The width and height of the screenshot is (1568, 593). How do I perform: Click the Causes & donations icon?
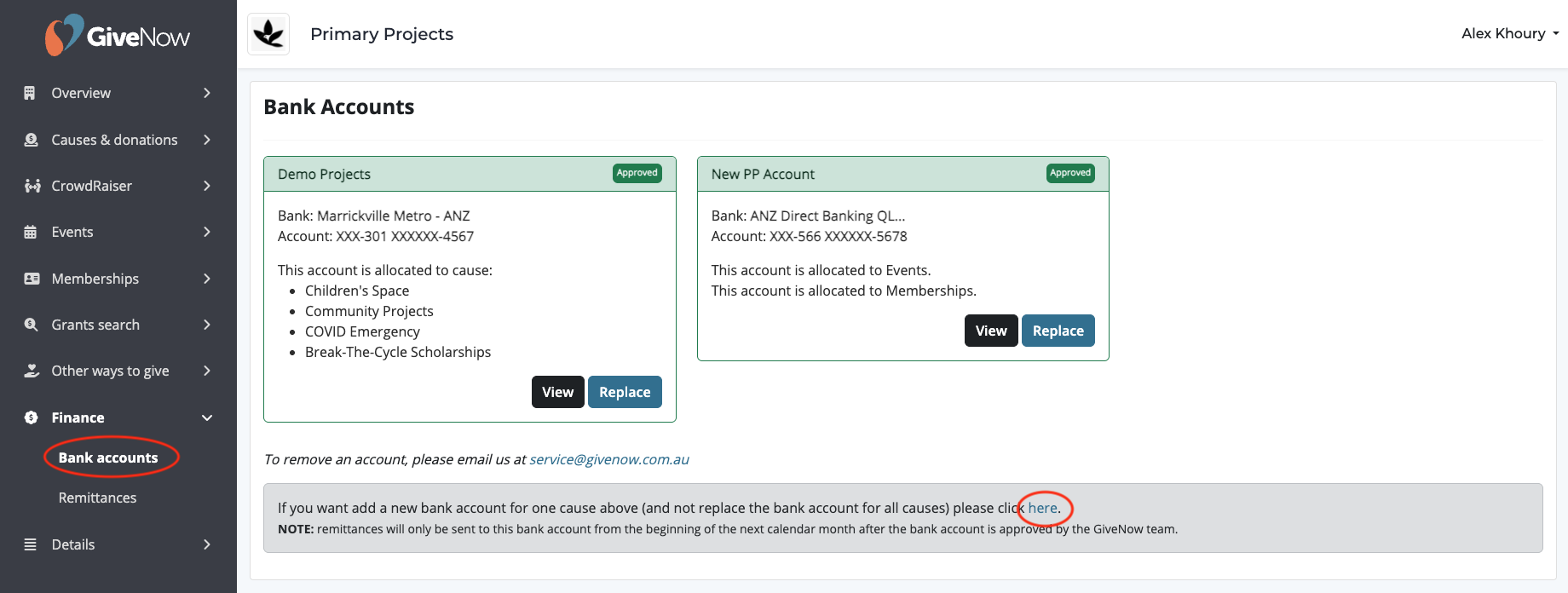[32, 140]
